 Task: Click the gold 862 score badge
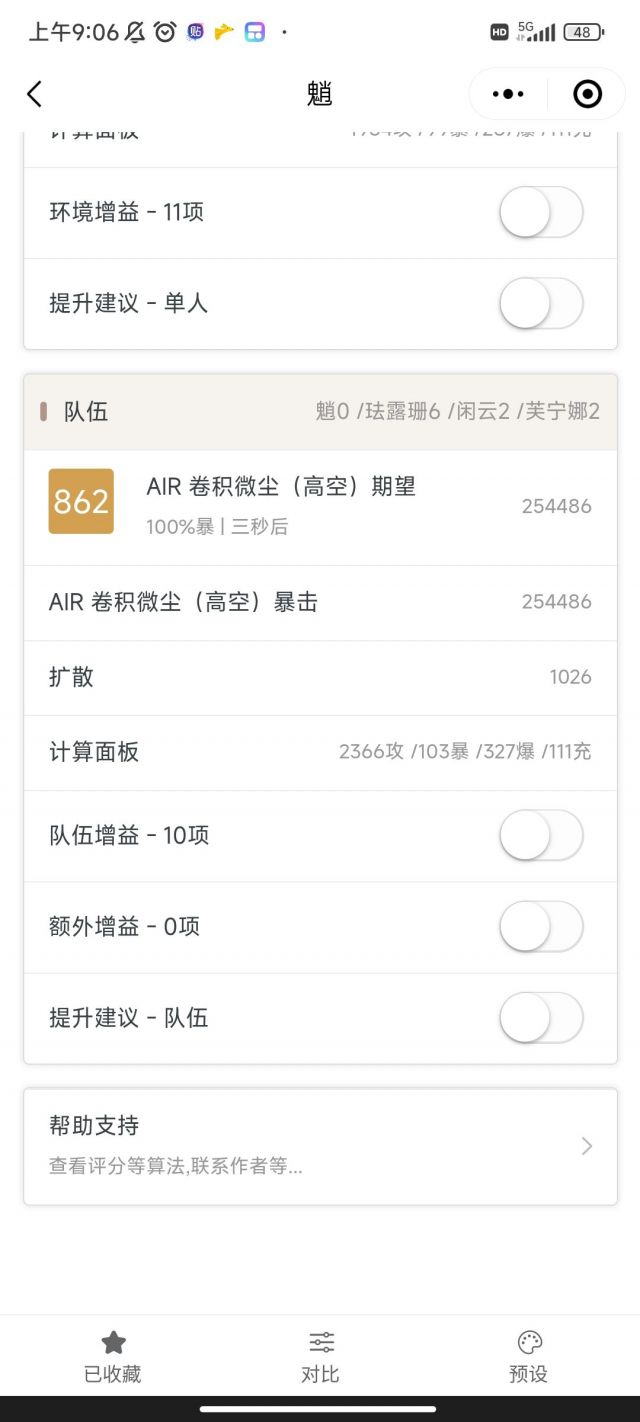click(81, 502)
